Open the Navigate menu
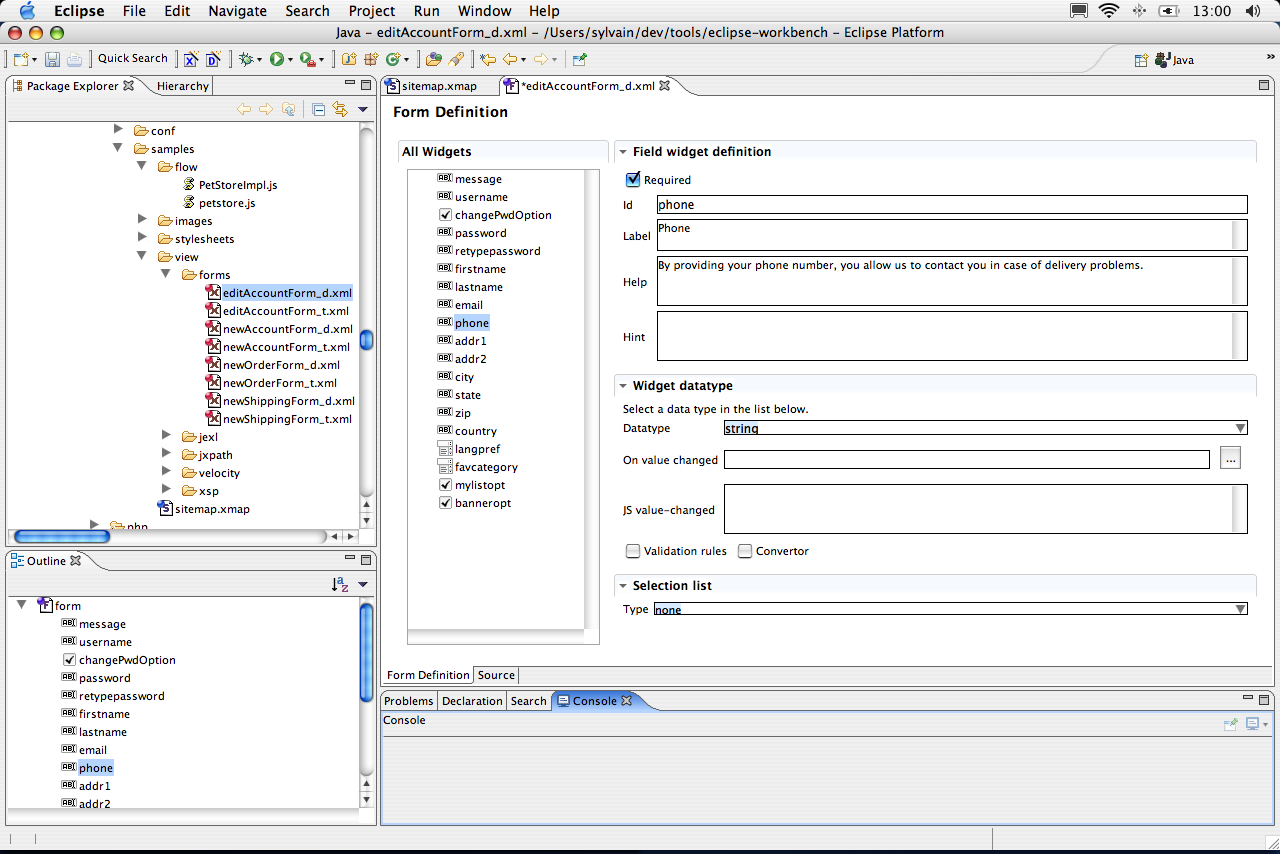 [237, 11]
